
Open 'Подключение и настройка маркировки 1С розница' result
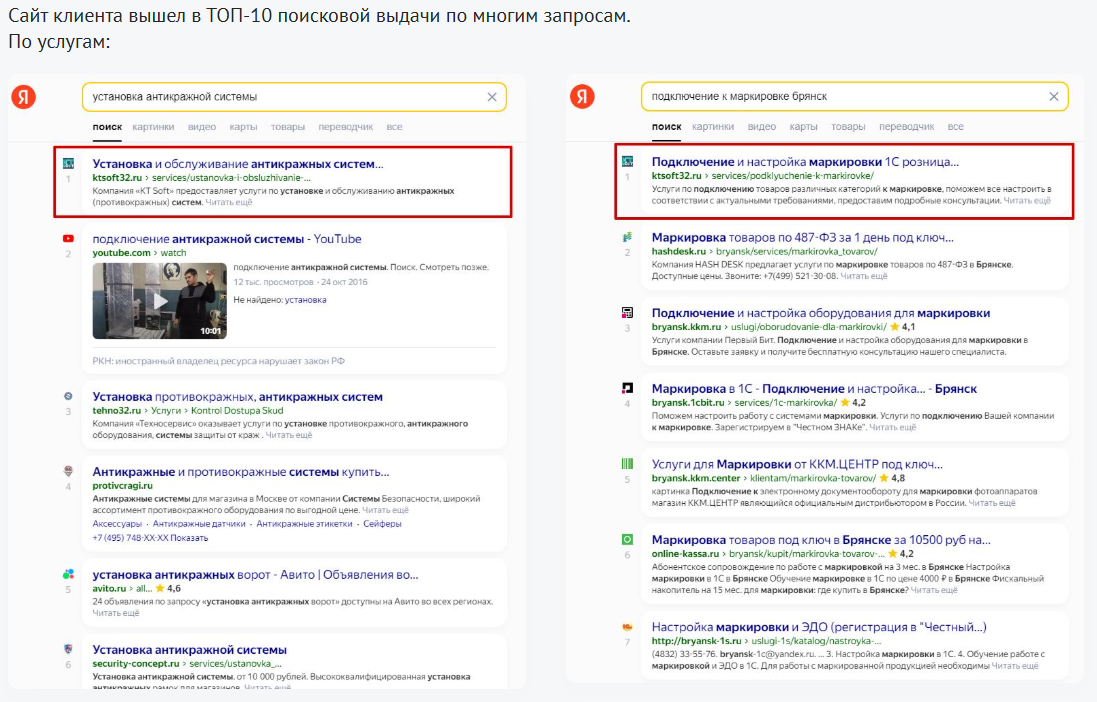805,162
